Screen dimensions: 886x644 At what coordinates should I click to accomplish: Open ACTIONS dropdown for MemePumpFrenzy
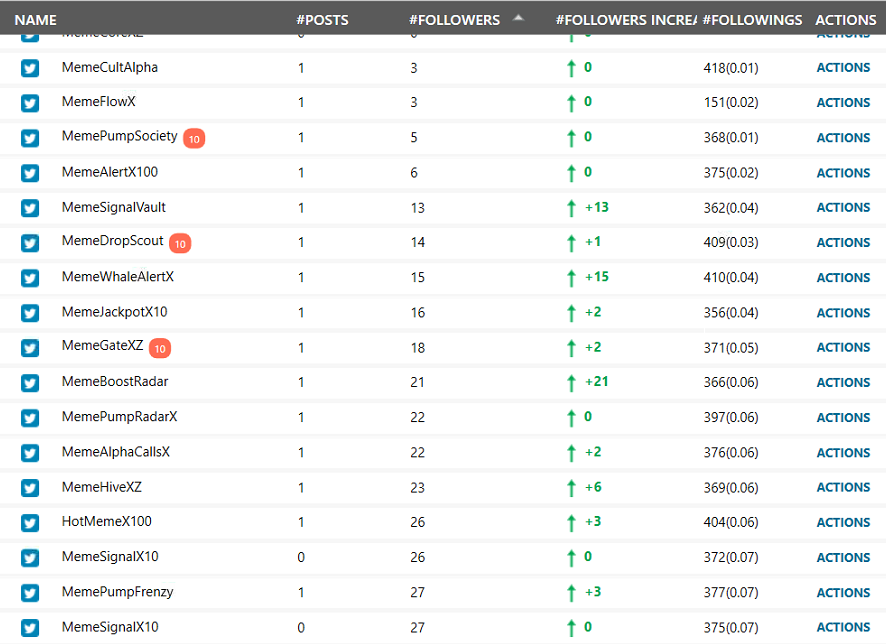[x=843, y=593]
